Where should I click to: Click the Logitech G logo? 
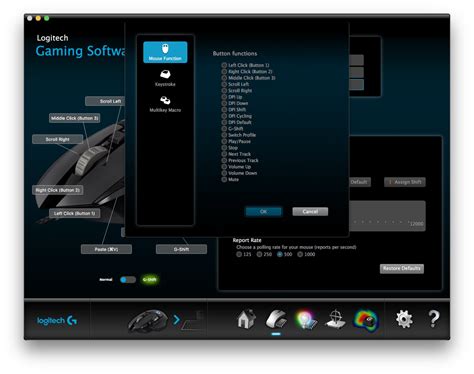57,321
